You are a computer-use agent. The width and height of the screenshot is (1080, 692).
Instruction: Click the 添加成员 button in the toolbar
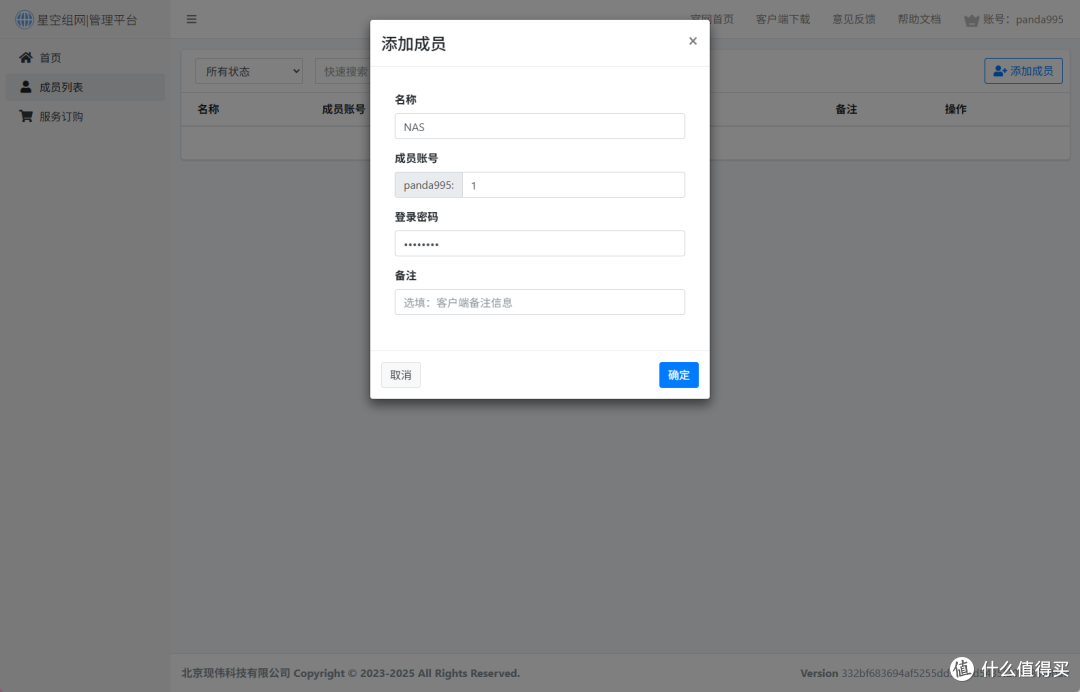point(1023,71)
